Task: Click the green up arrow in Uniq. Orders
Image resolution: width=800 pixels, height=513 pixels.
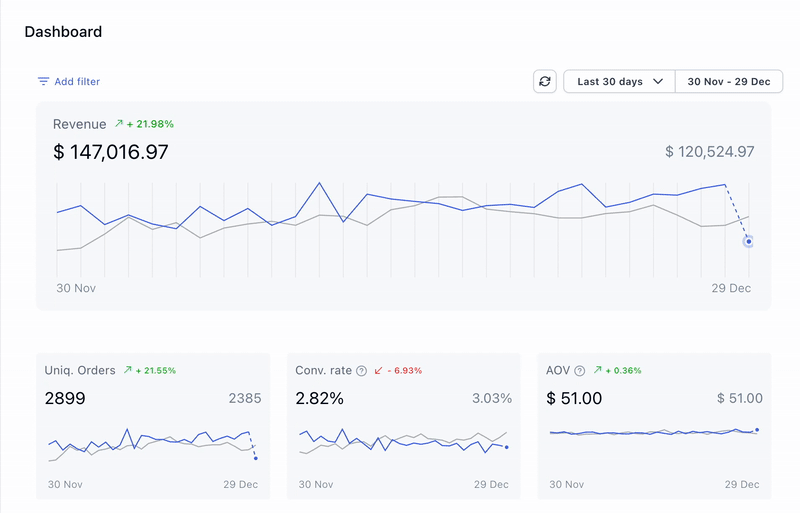Action: click(x=127, y=371)
